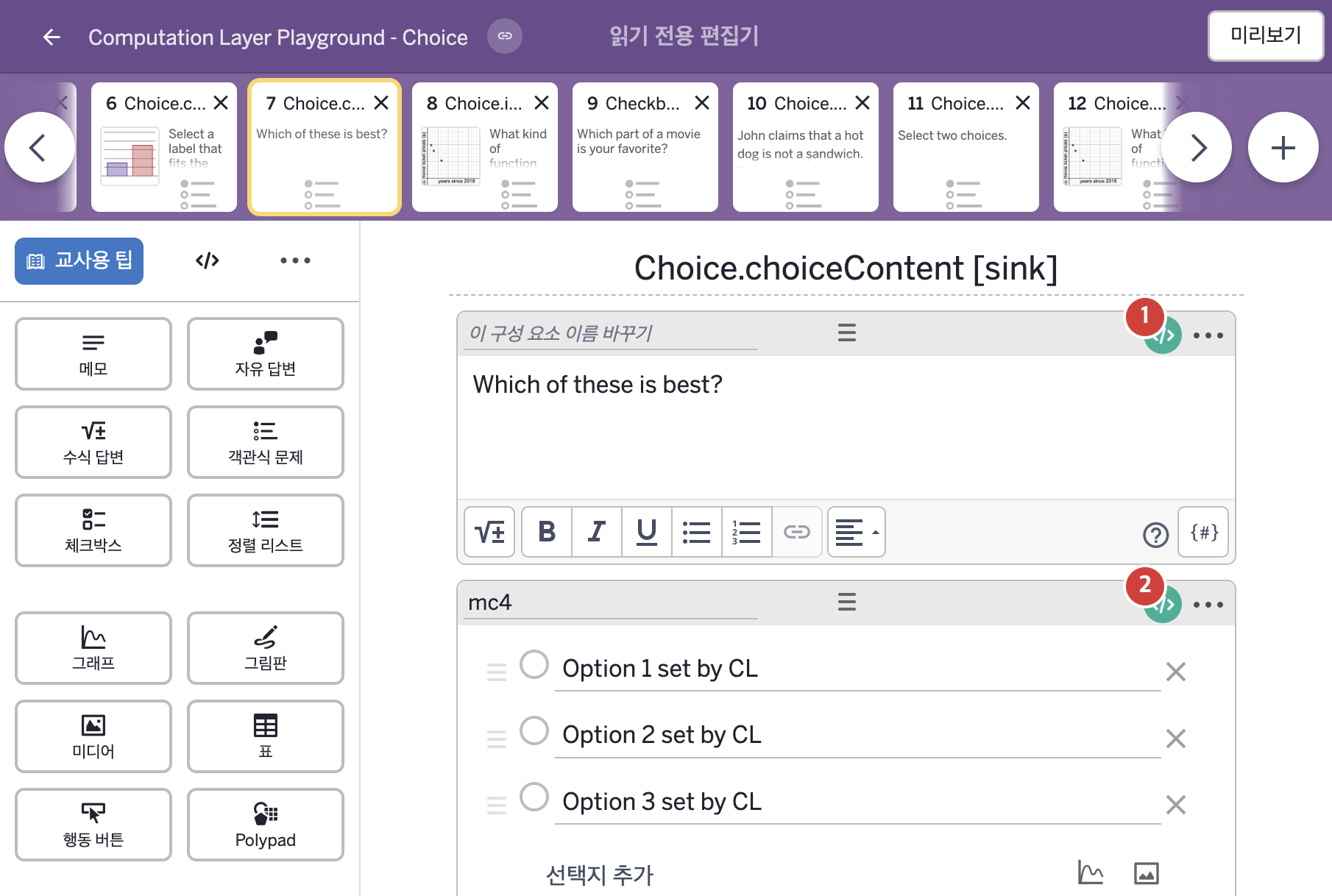Toggle underline formatting

pos(647,532)
